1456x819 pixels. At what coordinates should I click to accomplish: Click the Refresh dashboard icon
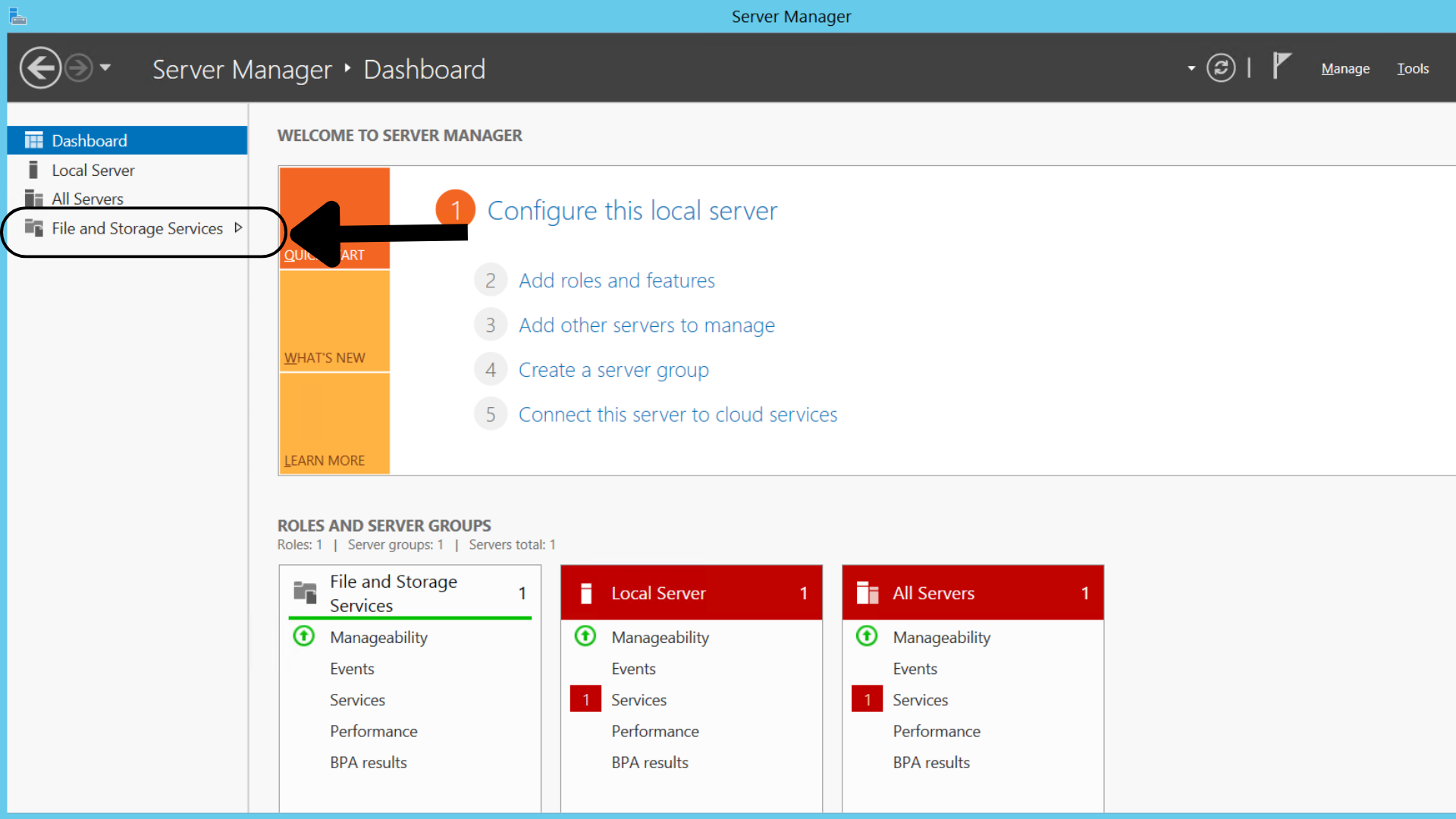pos(1221,68)
